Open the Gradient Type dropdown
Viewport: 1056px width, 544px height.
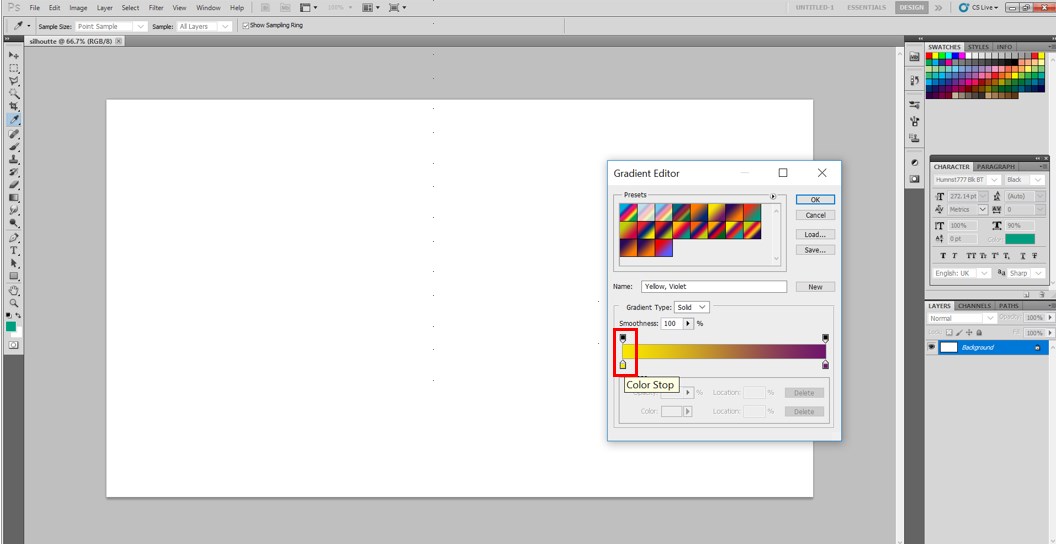(692, 307)
